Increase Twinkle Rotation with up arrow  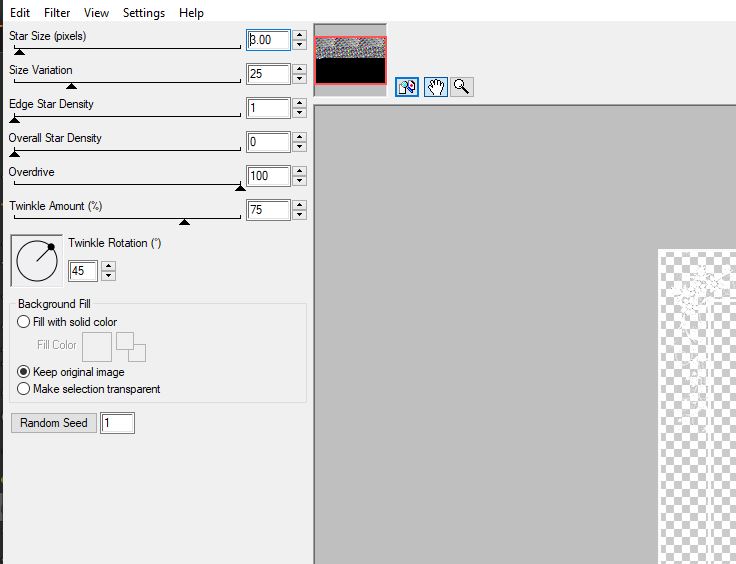point(108,266)
